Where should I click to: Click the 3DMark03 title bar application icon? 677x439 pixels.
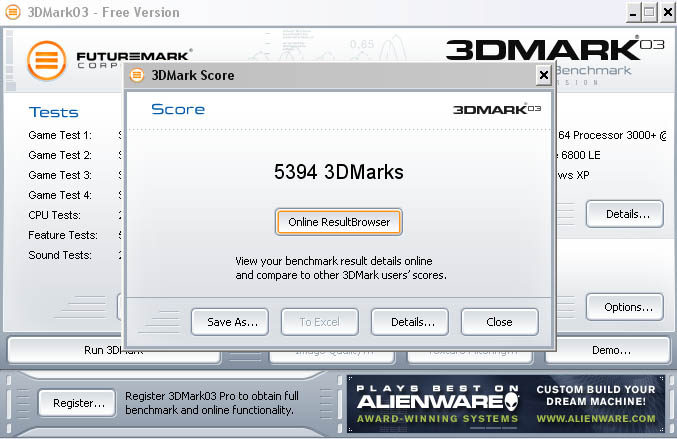13,12
